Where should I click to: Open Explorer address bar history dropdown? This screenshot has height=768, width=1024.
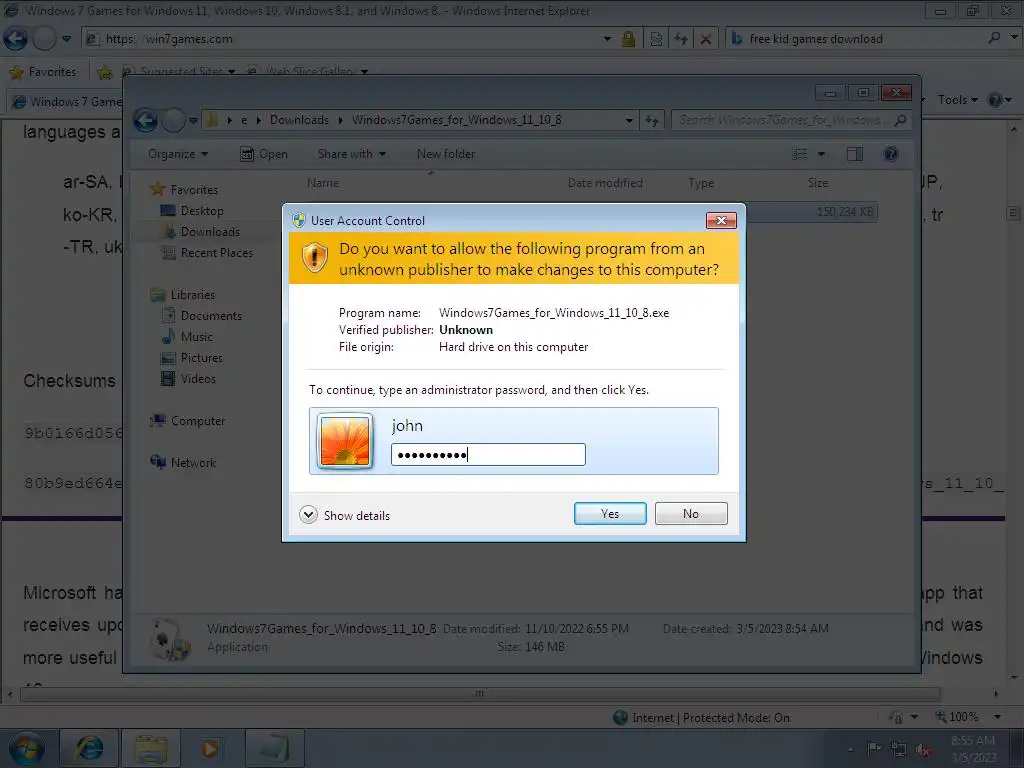629,120
